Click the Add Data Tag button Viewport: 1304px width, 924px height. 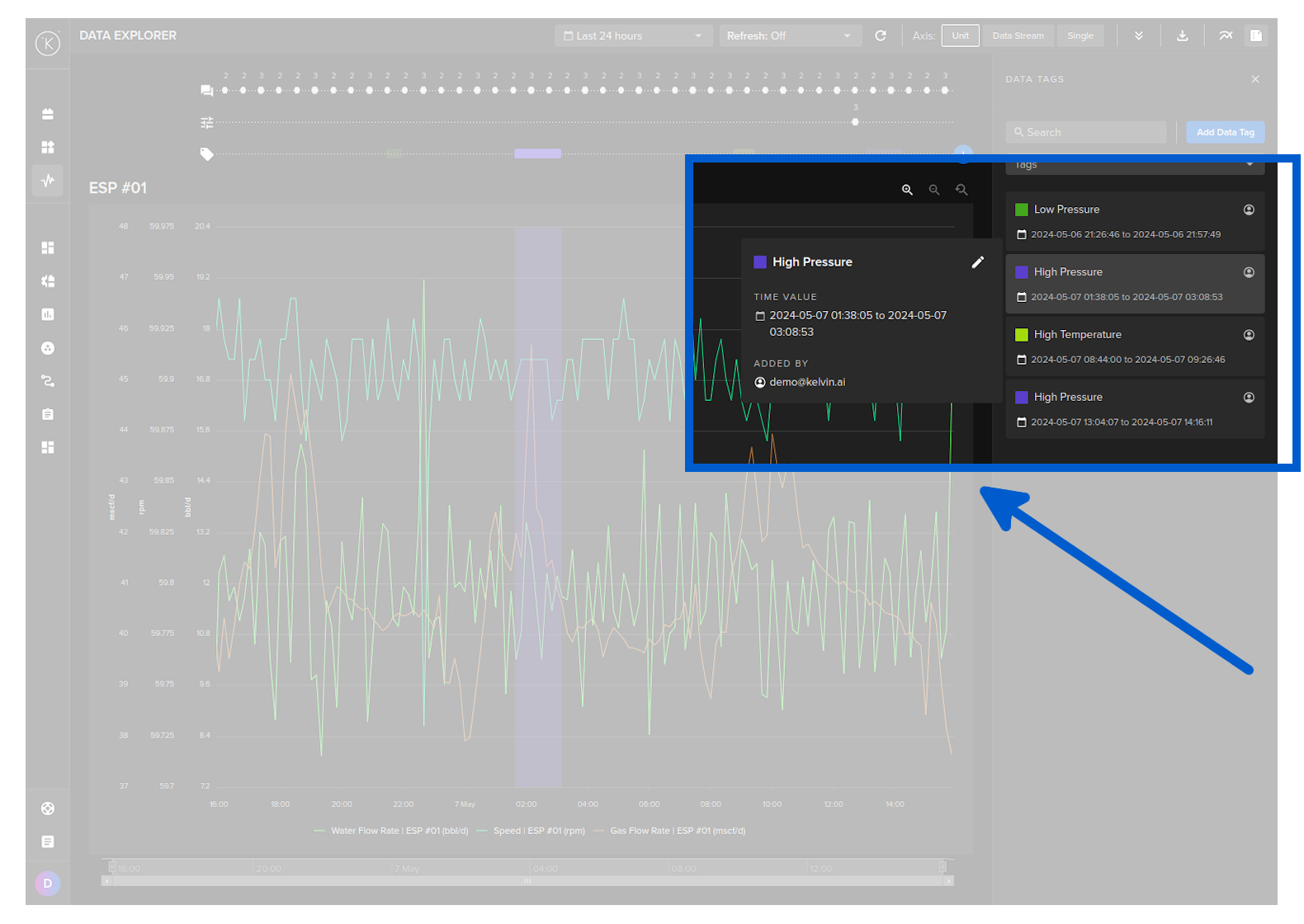click(x=1225, y=132)
